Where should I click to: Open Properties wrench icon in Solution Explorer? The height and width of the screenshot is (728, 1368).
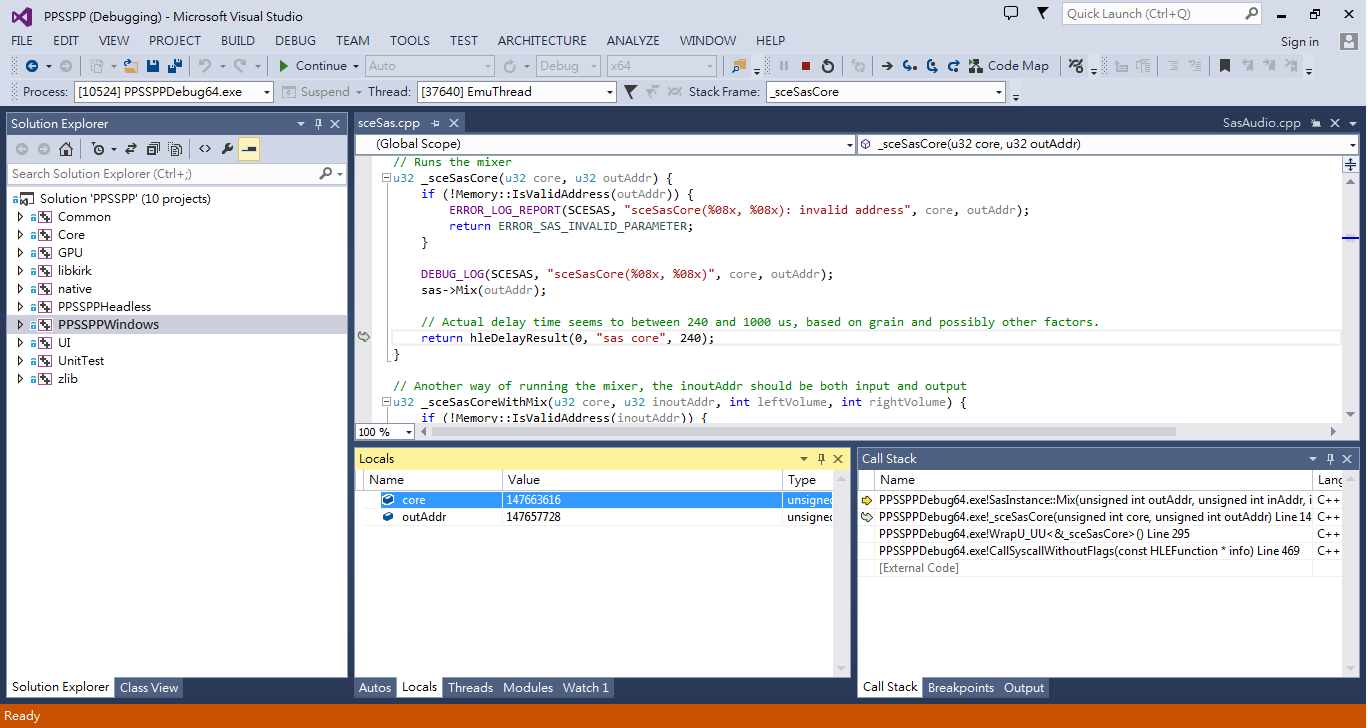[x=227, y=149]
